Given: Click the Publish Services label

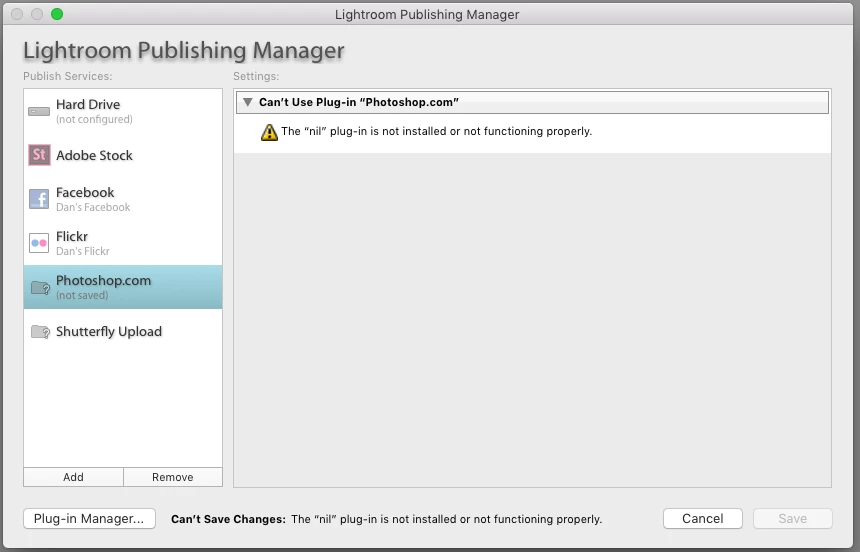Looking at the screenshot, I should click(x=67, y=76).
